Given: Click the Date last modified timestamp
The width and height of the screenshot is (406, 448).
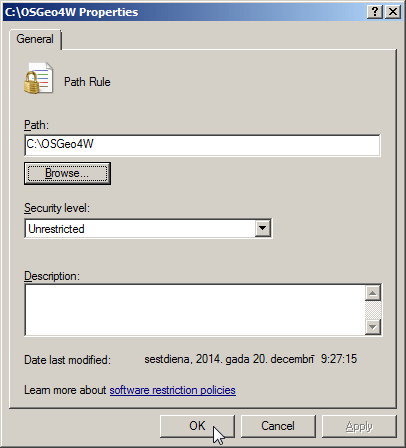Looking at the screenshot, I should click(251, 359).
